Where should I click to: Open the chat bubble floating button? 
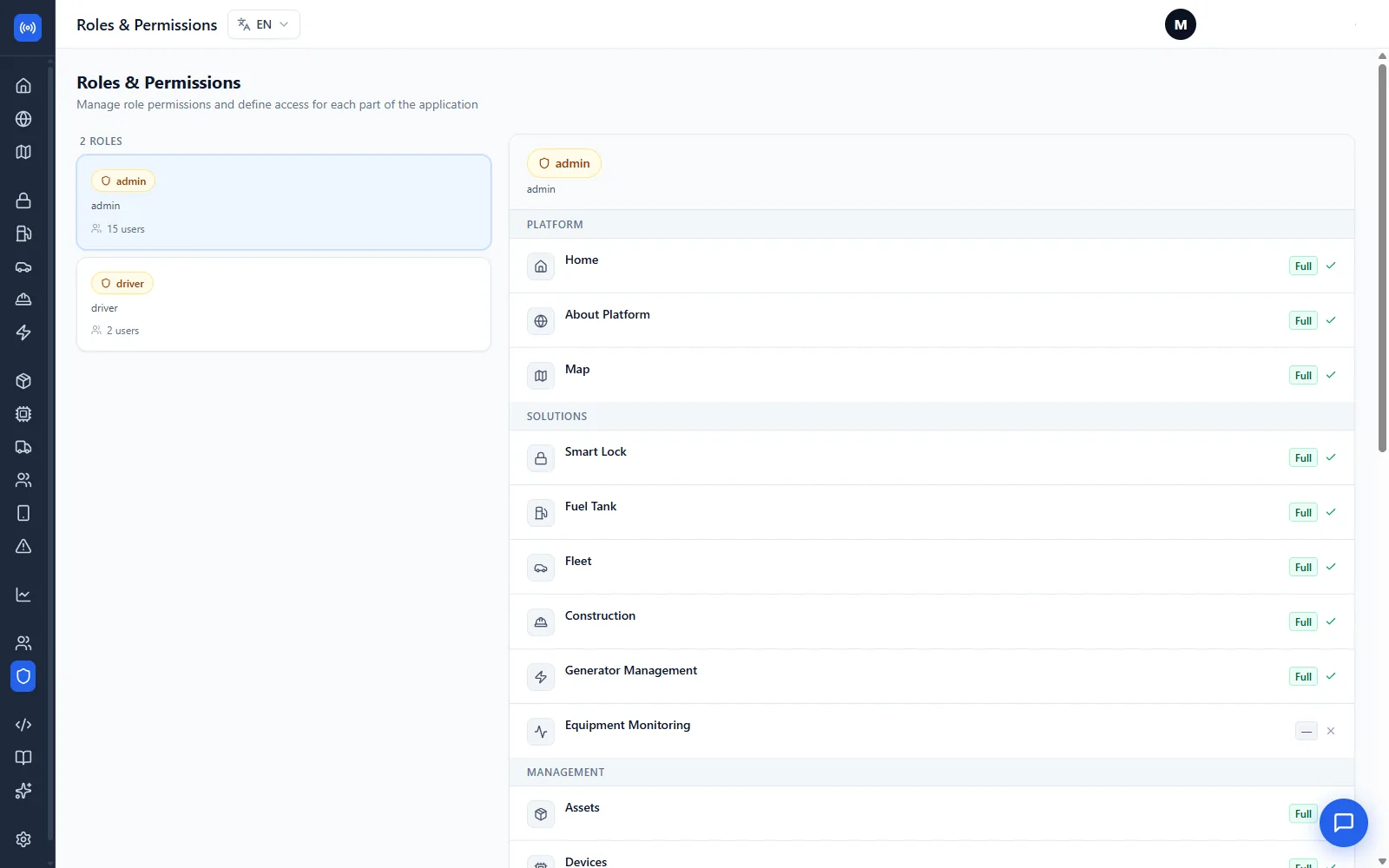coord(1343,822)
